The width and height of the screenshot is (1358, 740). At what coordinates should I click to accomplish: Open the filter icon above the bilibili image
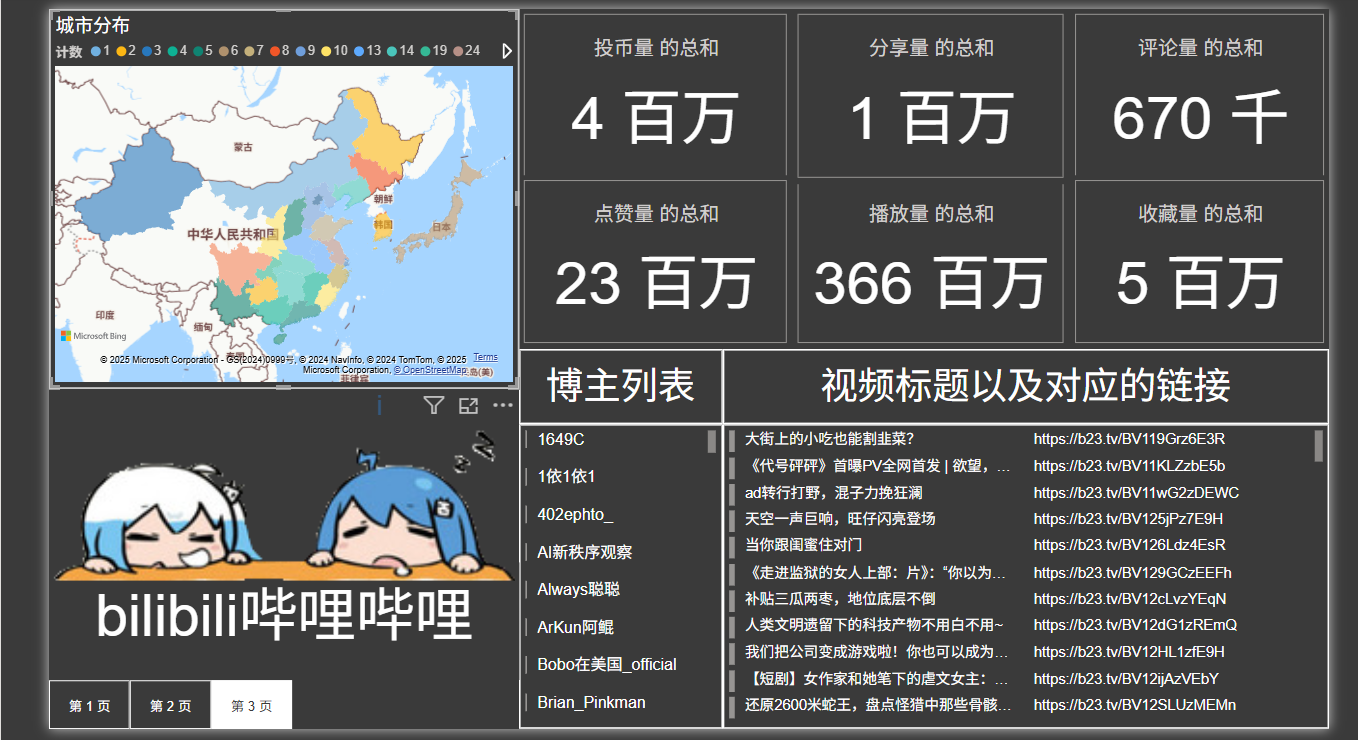coord(433,405)
